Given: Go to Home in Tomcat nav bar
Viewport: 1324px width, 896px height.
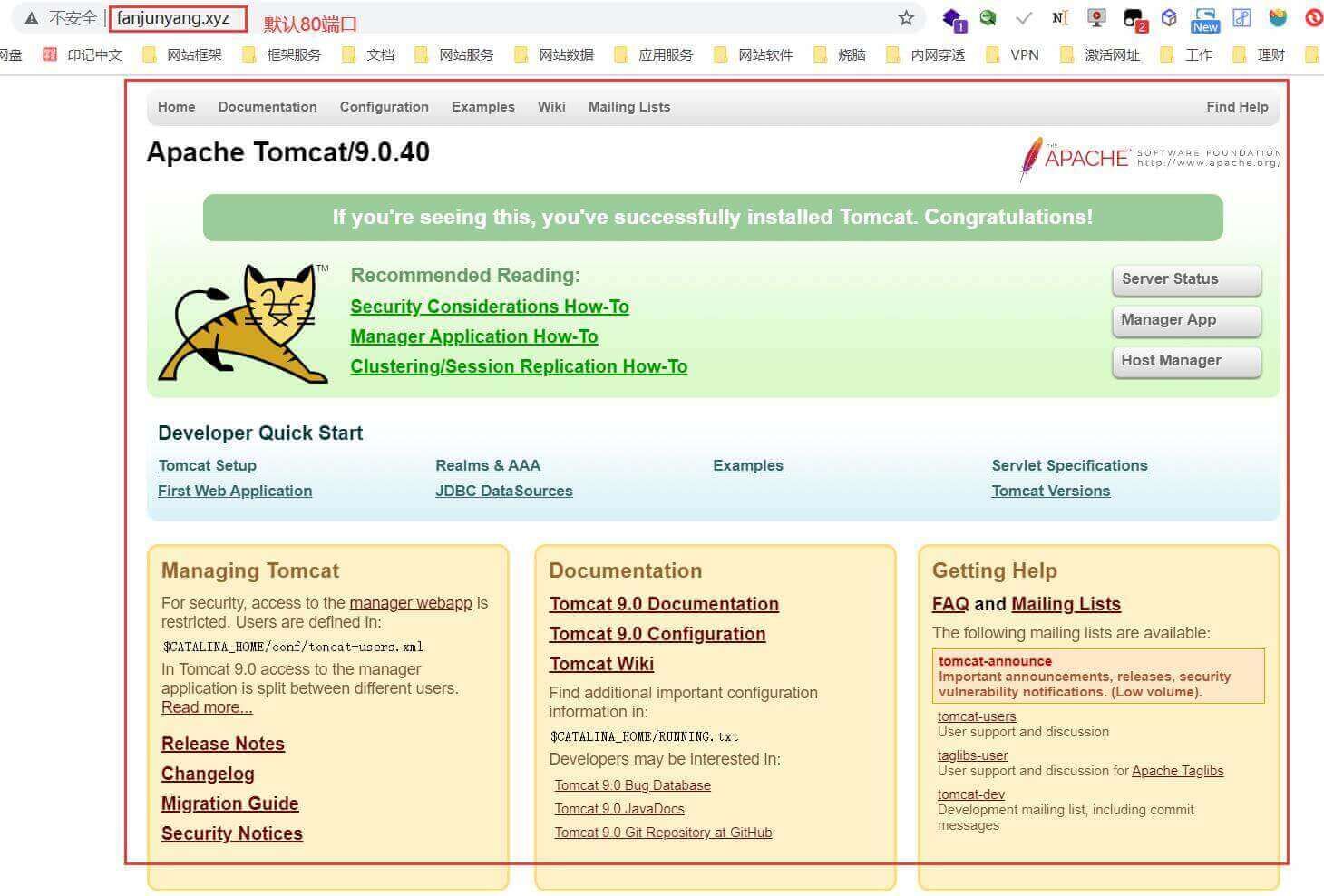Looking at the screenshot, I should coord(176,107).
